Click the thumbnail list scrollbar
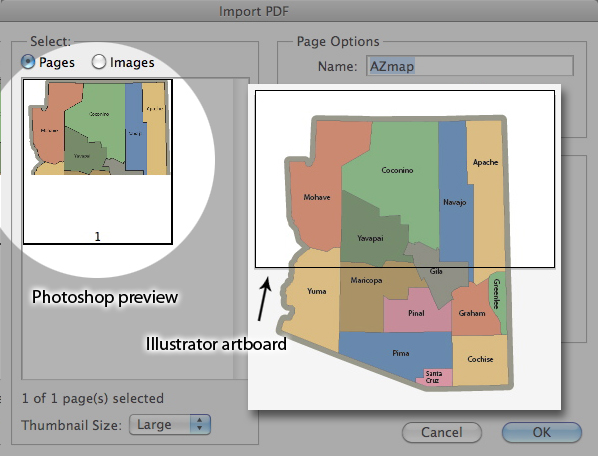Image resolution: width=598 pixels, height=456 pixels. point(241,229)
